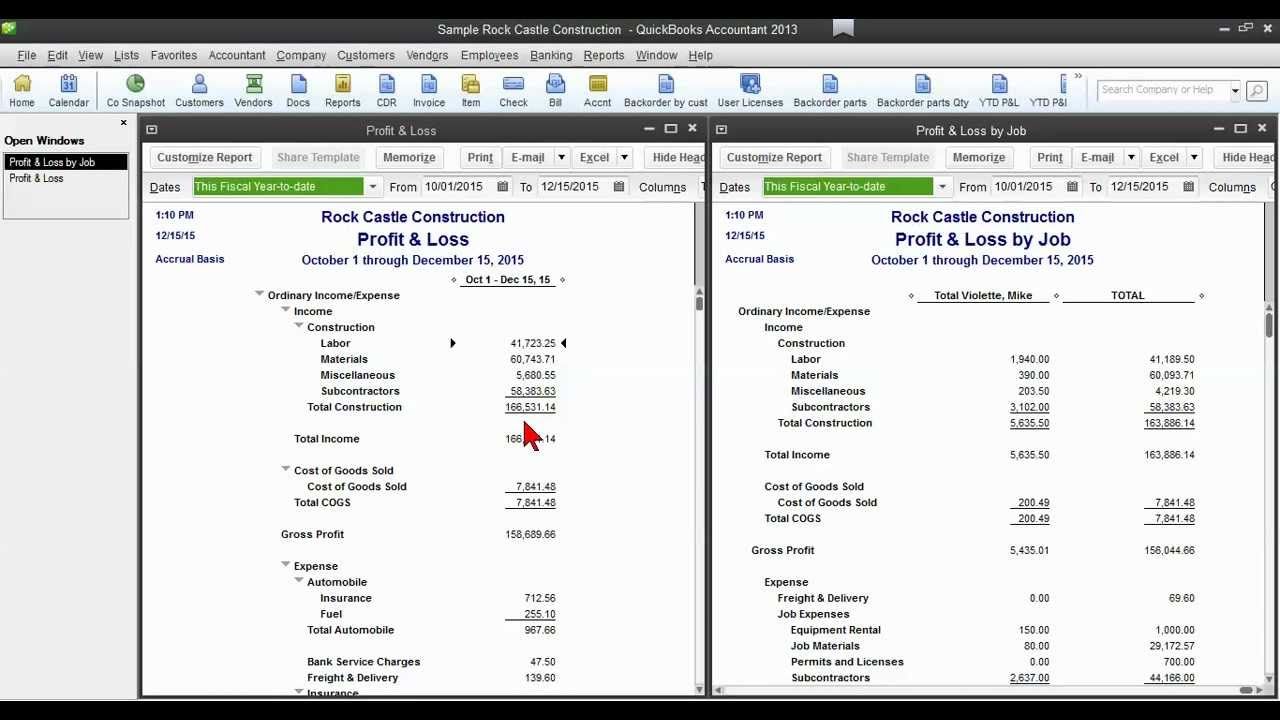Open Excel dropdown arrow in Profit & Loss
1280x720 pixels.
[x=624, y=157]
